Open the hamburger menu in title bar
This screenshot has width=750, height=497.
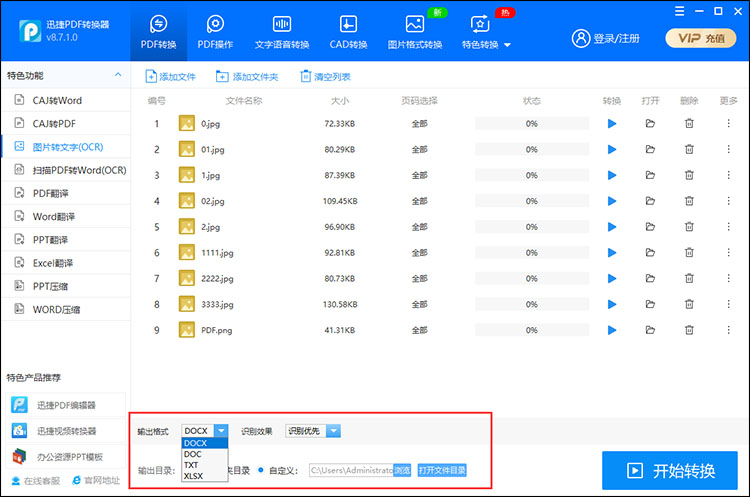(x=679, y=11)
